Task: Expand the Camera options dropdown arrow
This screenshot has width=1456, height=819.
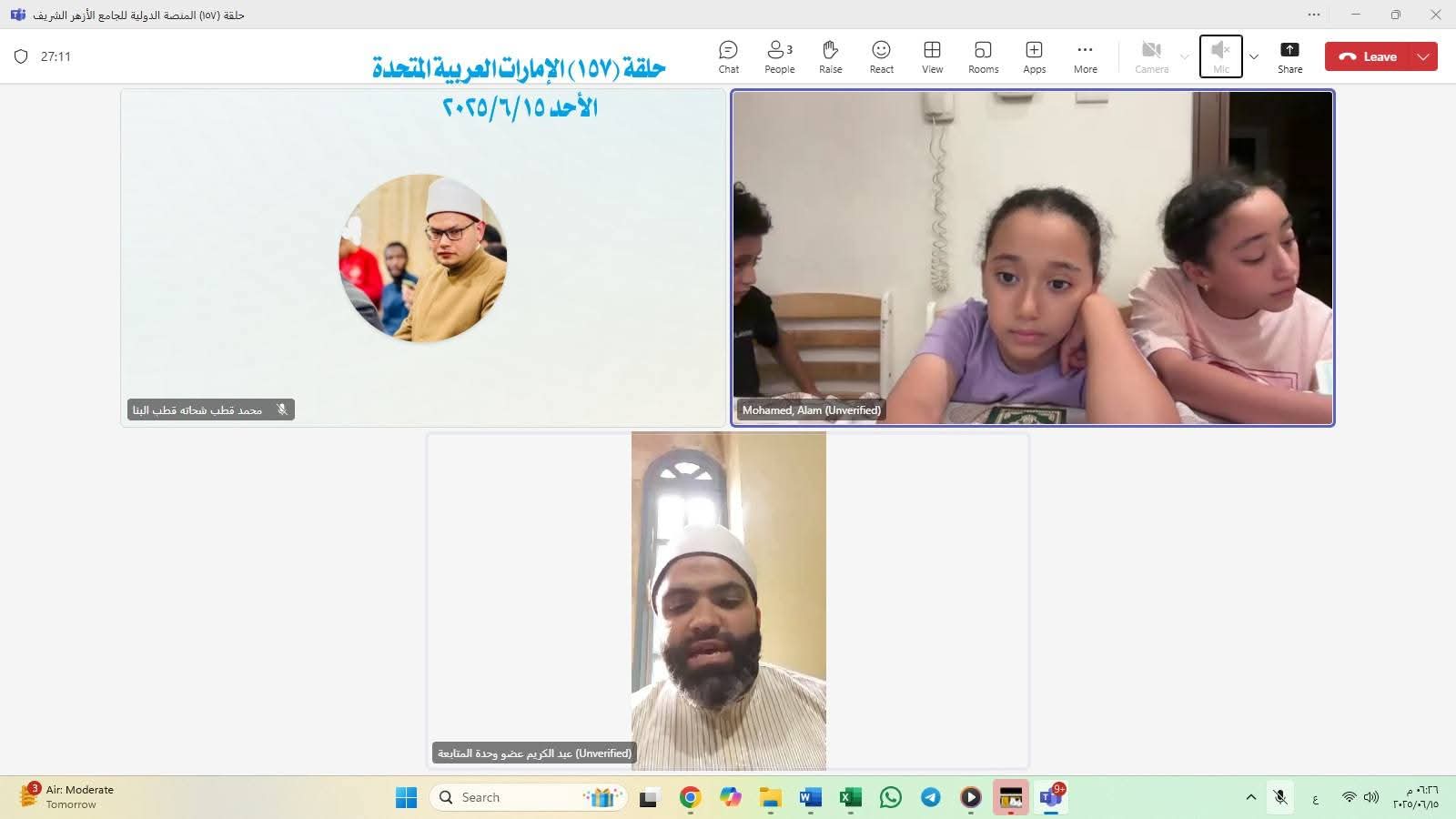Action: coord(1184,56)
